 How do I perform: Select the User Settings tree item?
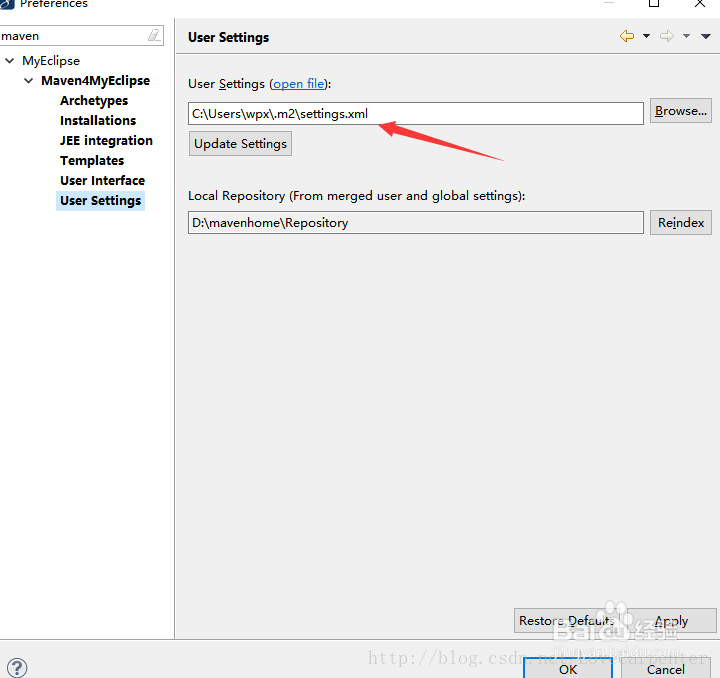(x=101, y=201)
